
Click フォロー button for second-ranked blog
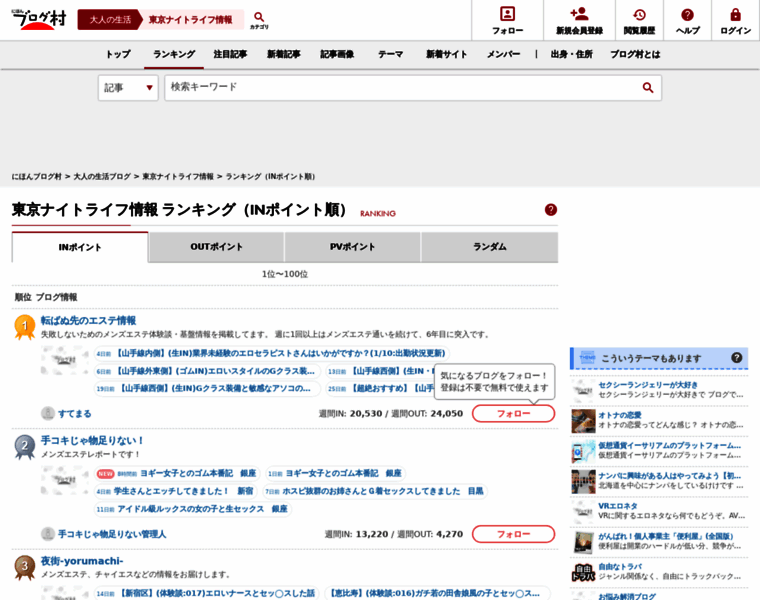coord(513,534)
